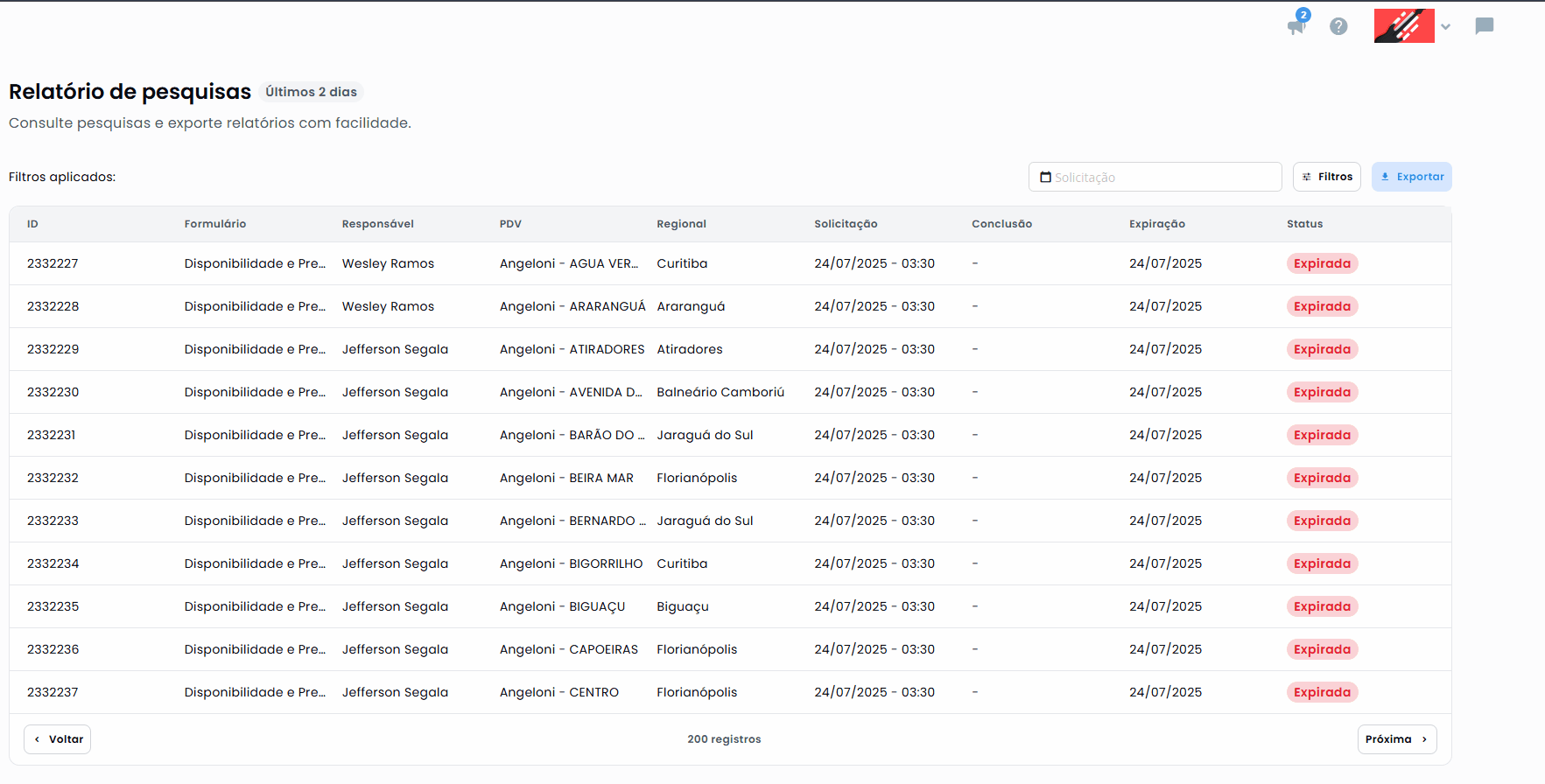Click the calendar icon in Solicitação field

[x=1045, y=177]
